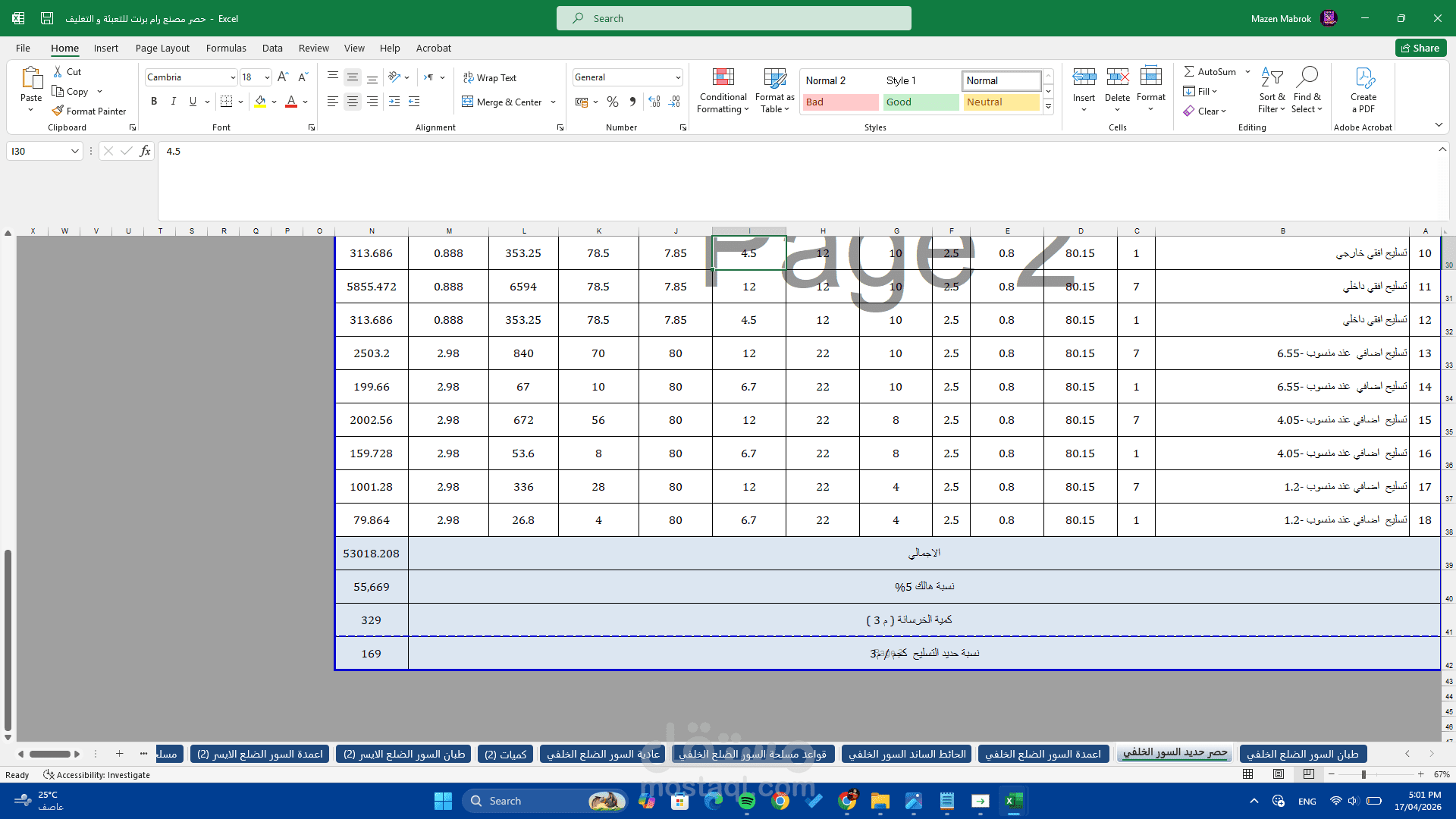Click Create a PDF Acrobat icon
This screenshot has width=1456, height=819.
1363,89
